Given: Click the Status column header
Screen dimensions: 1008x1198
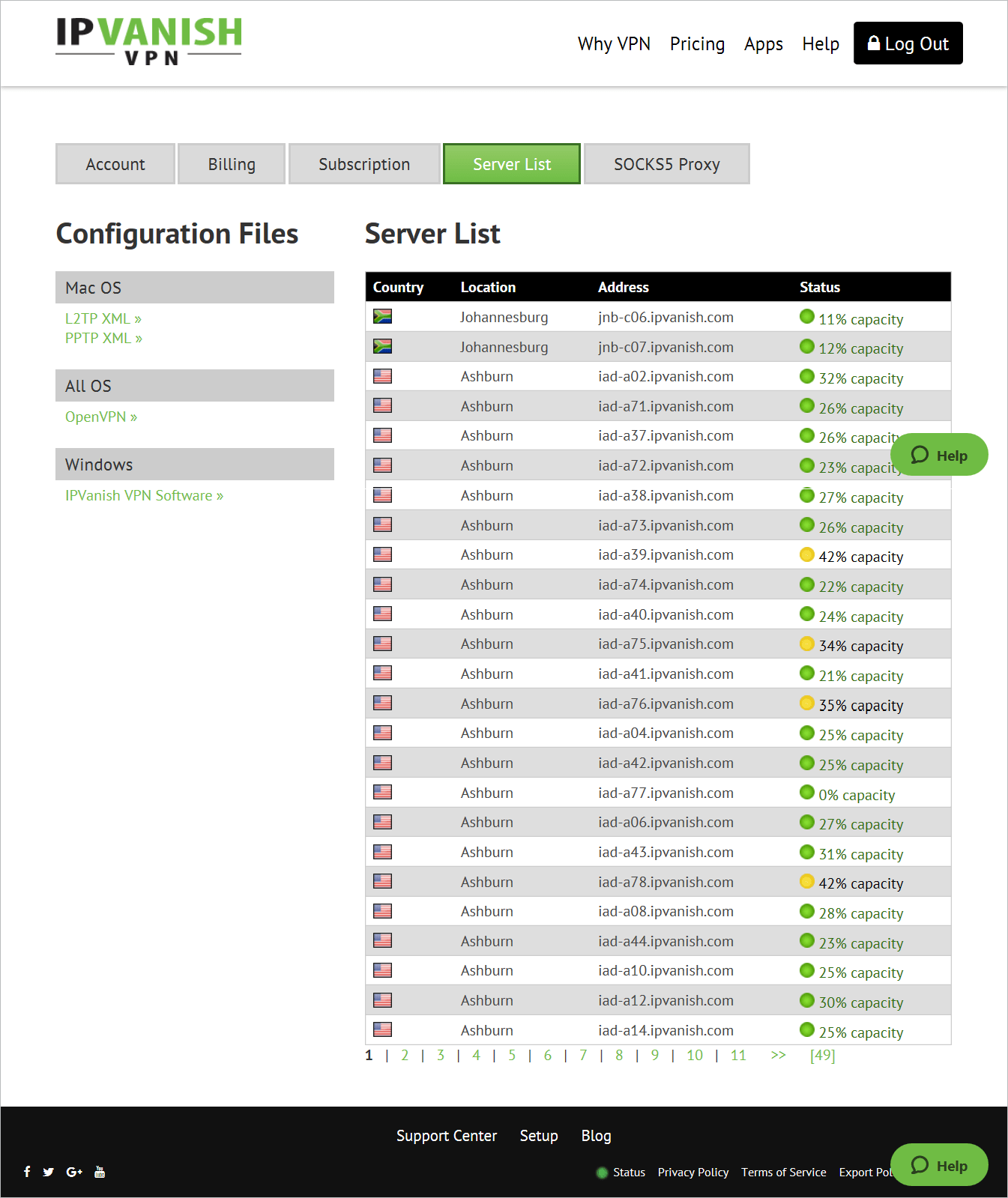Looking at the screenshot, I should coord(820,287).
